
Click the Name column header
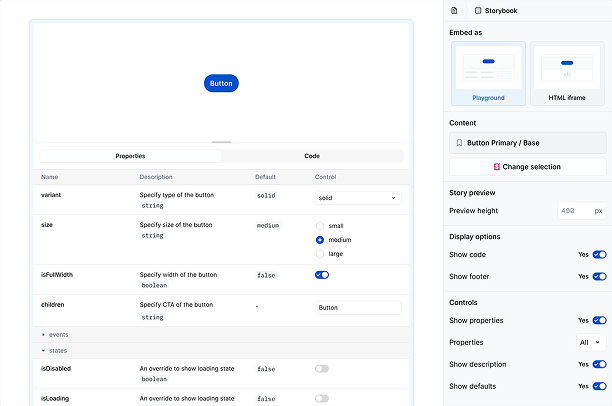coord(50,177)
